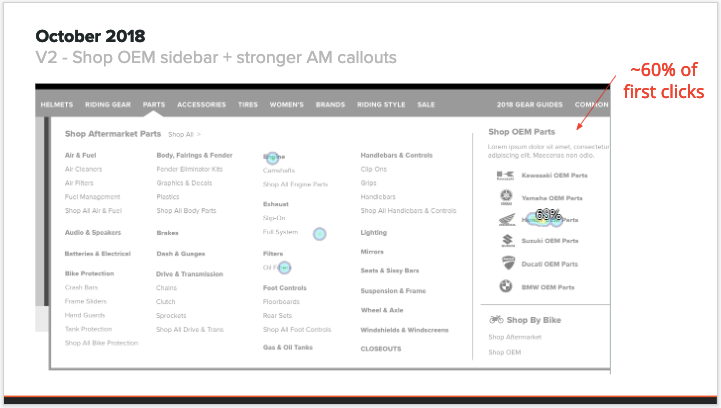Click the Full System exhaust link
This screenshot has width=721, height=408.
coord(281,232)
